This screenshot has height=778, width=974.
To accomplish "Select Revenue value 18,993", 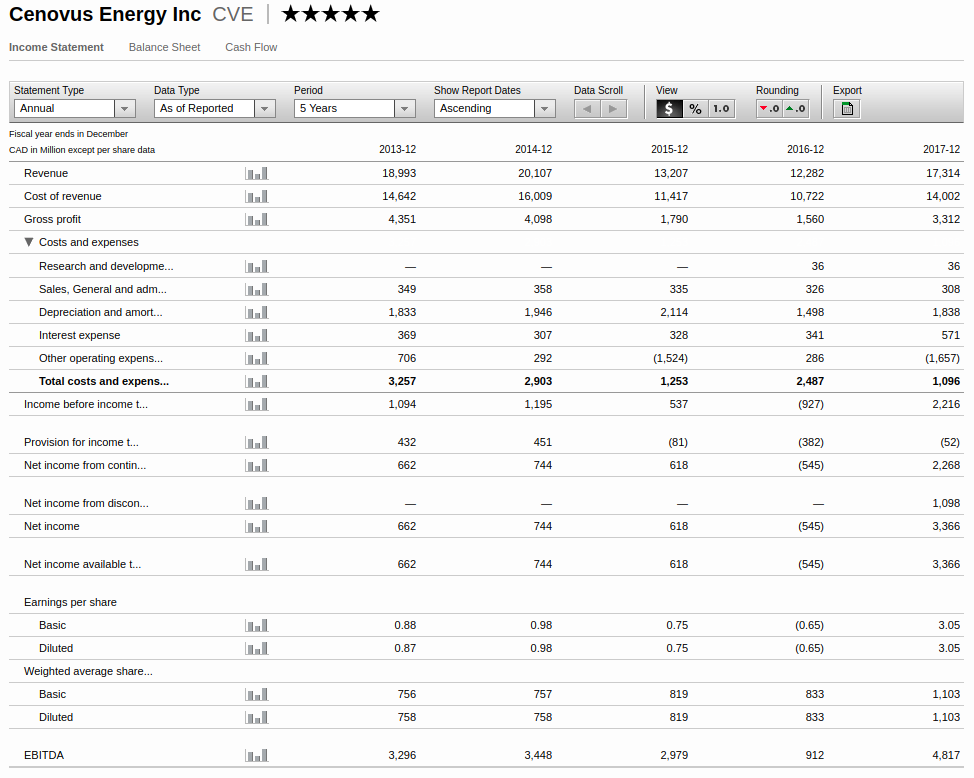I will [399, 173].
